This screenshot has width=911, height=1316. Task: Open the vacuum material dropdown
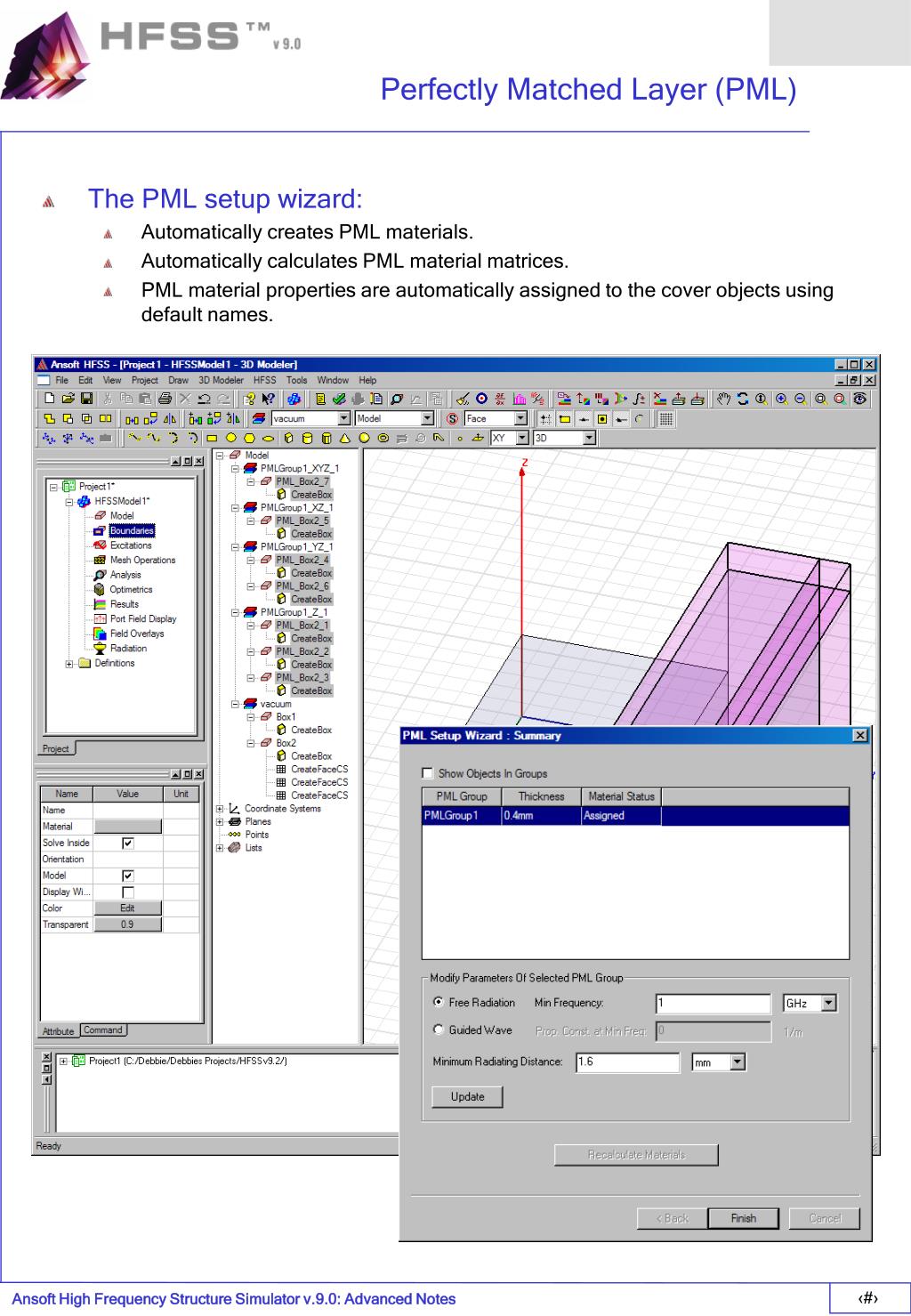(343, 418)
